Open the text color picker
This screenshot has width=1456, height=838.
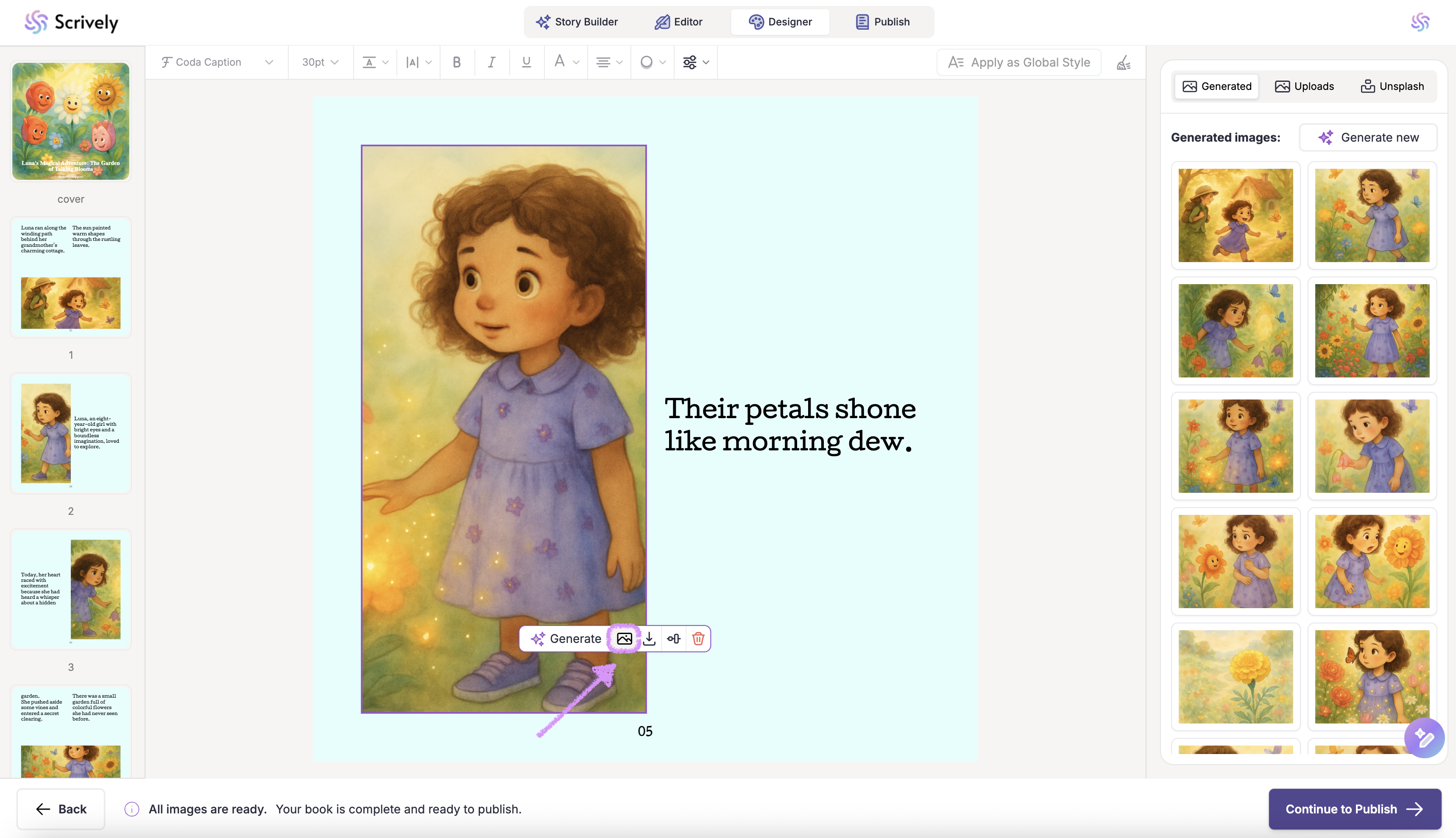(566, 62)
